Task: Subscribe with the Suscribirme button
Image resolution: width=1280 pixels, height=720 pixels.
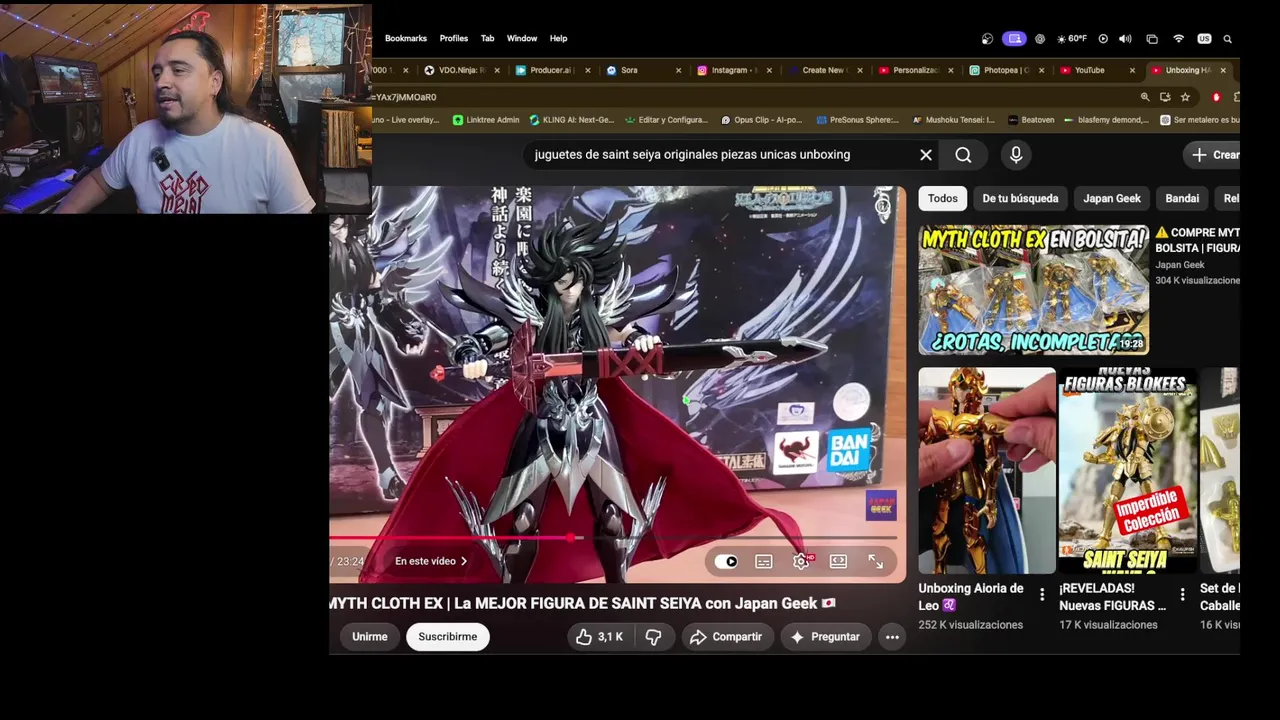Action: 448,637
